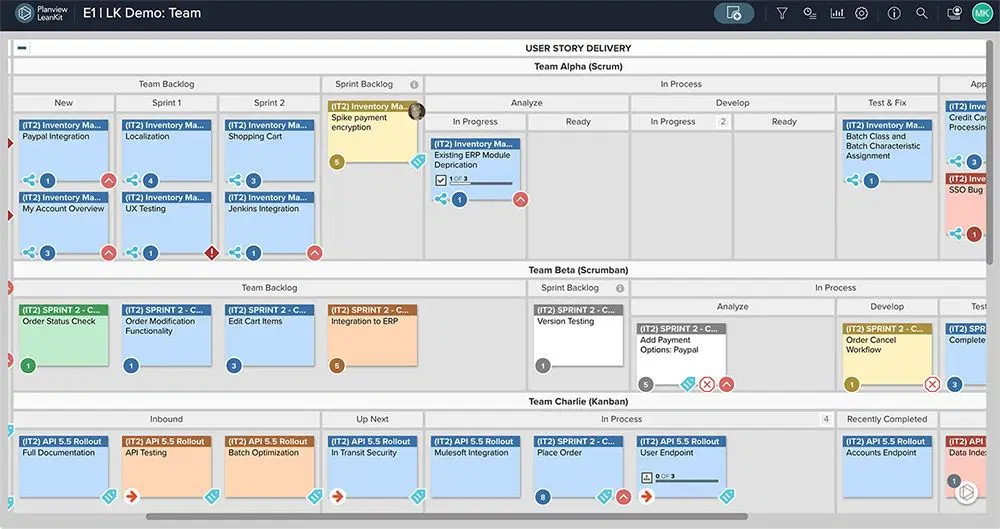Click connections icon on Paypal Integration card
Screen dimensions: 1000x529
click(29, 181)
